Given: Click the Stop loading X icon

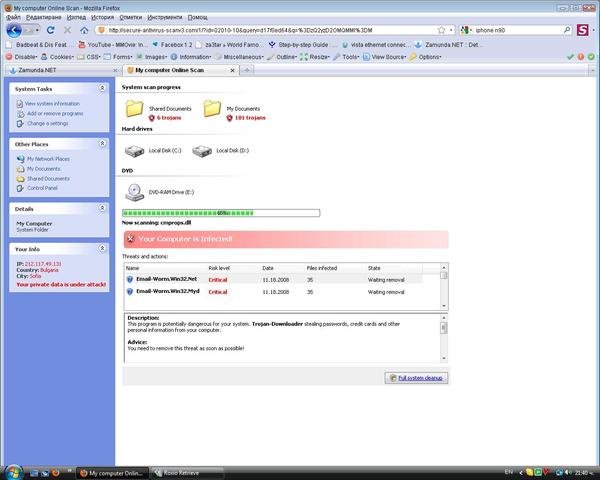Looking at the screenshot, I should click(67, 30).
